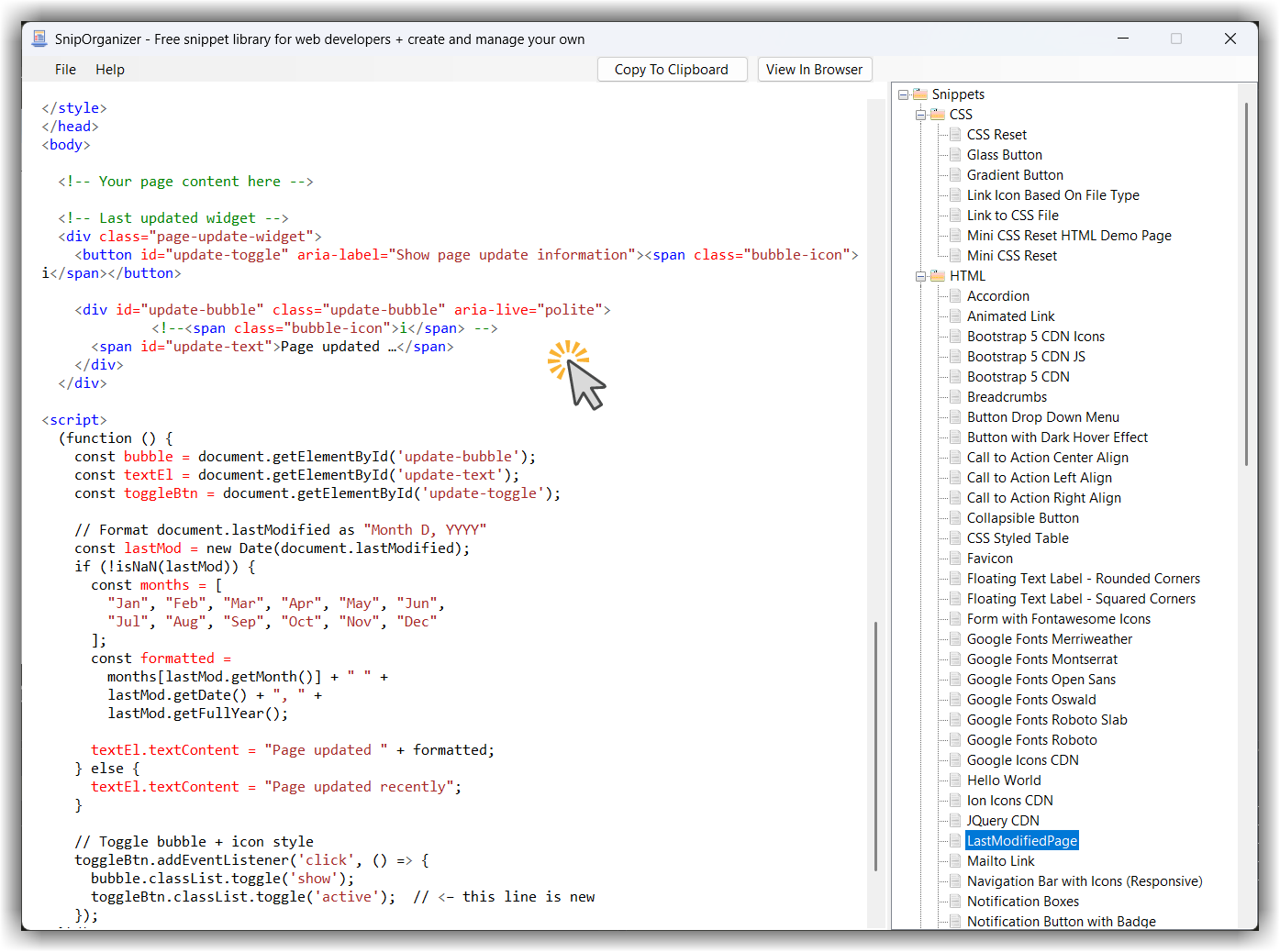Click the SnipOrganizer app icon in title bar

pos(39,39)
